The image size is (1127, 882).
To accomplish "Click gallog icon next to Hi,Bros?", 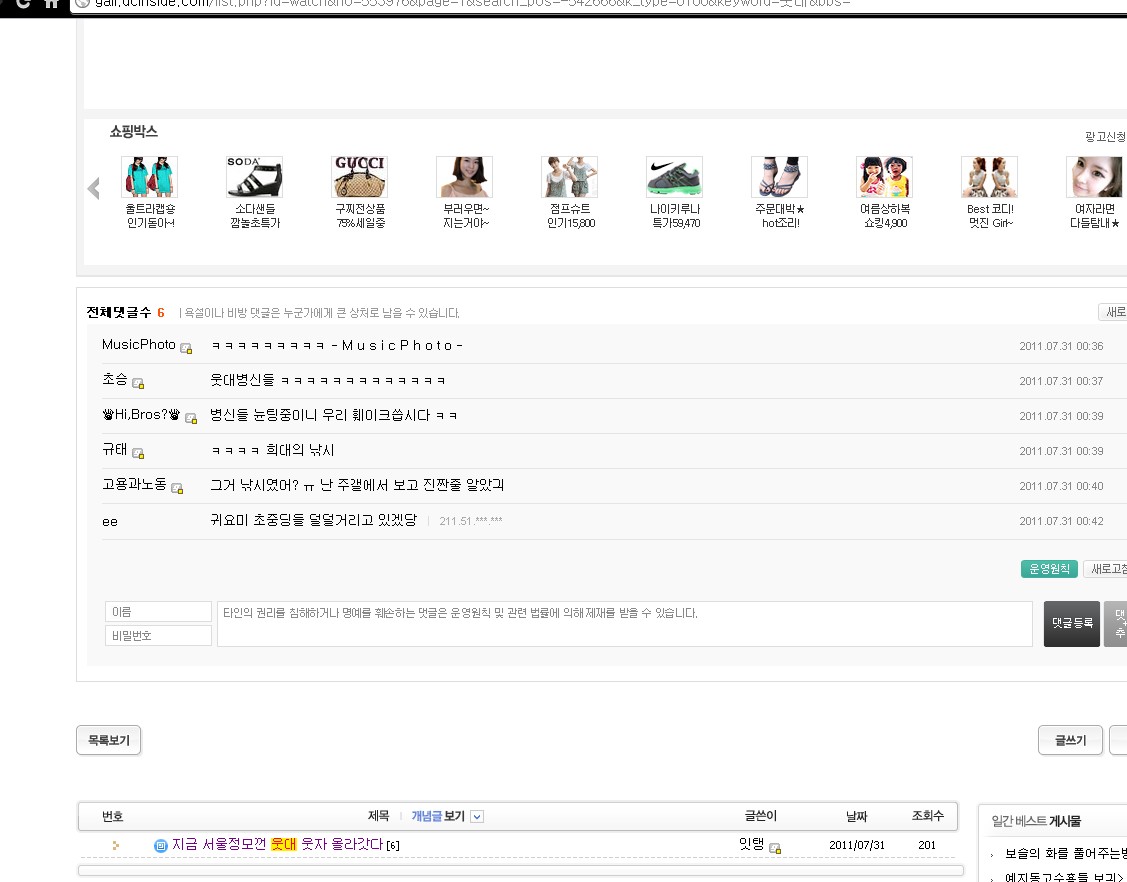I will coord(191,418).
